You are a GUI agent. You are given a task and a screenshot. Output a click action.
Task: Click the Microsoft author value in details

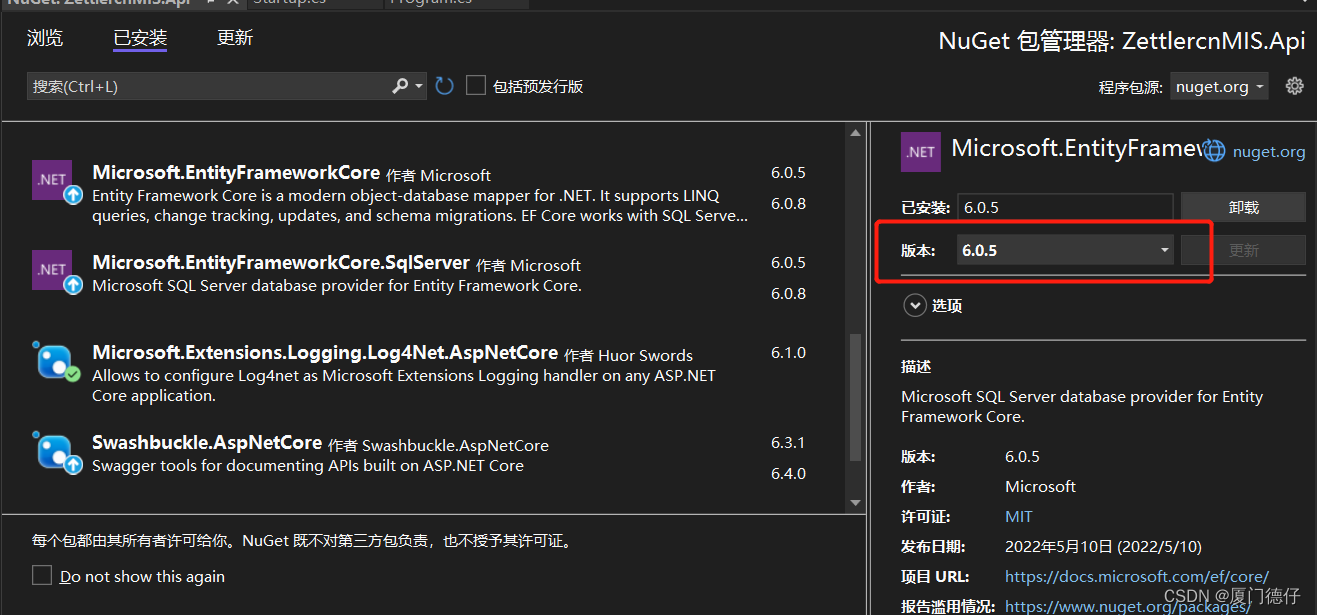point(1040,487)
